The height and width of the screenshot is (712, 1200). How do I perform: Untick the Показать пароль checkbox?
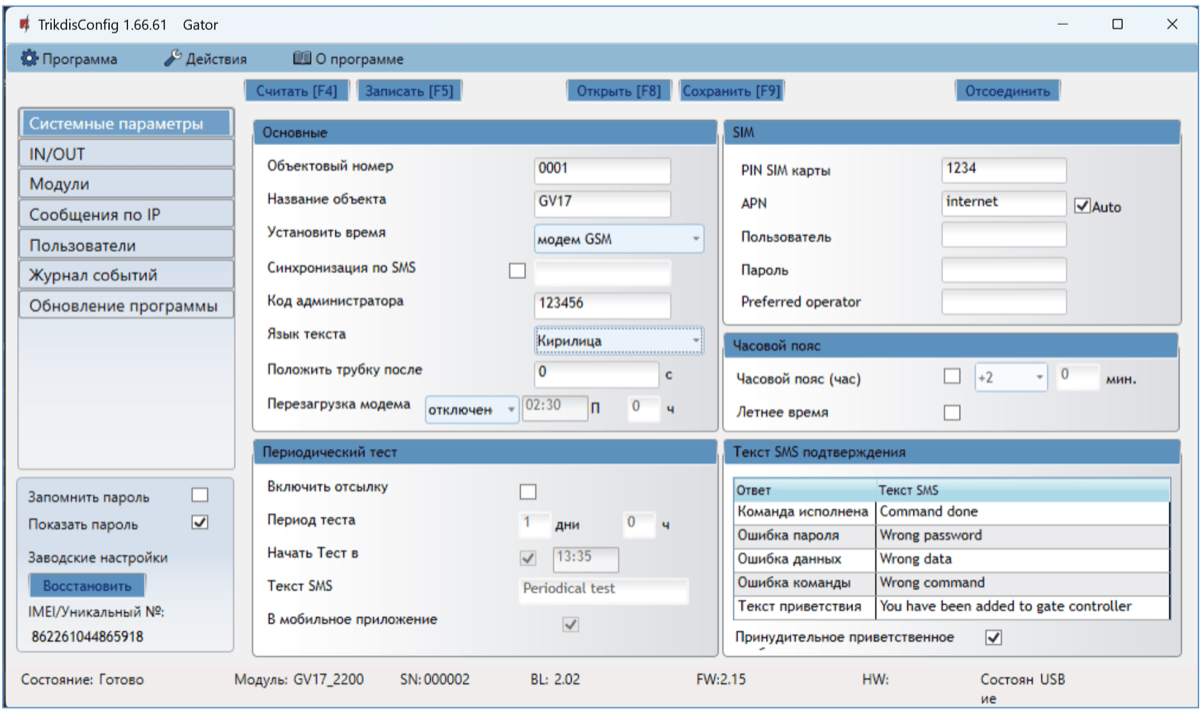200,522
